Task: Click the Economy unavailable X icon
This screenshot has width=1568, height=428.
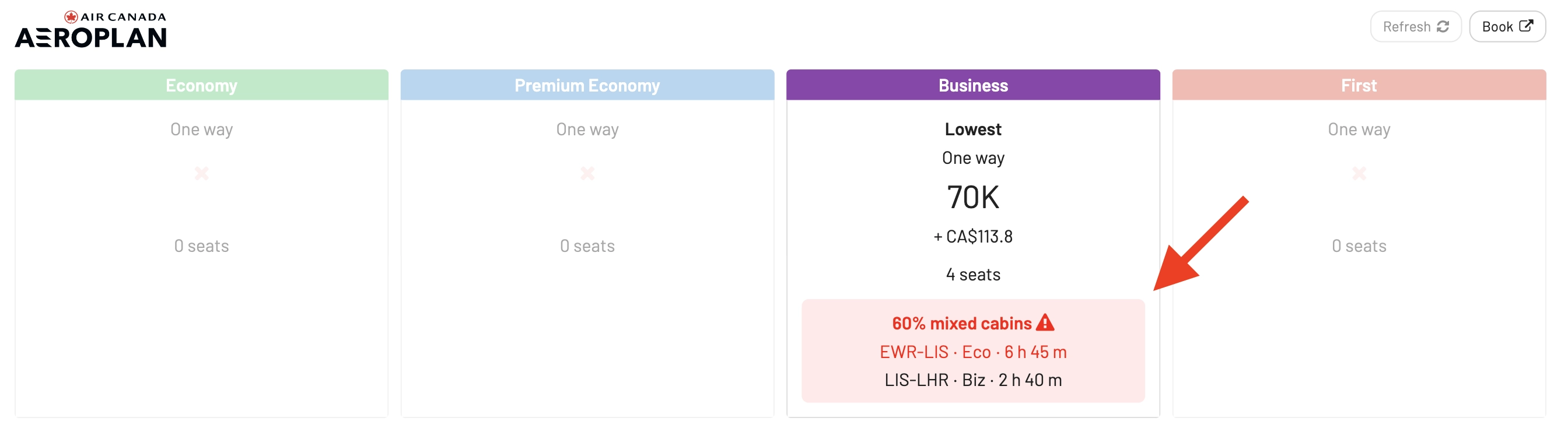Action: click(x=201, y=174)
